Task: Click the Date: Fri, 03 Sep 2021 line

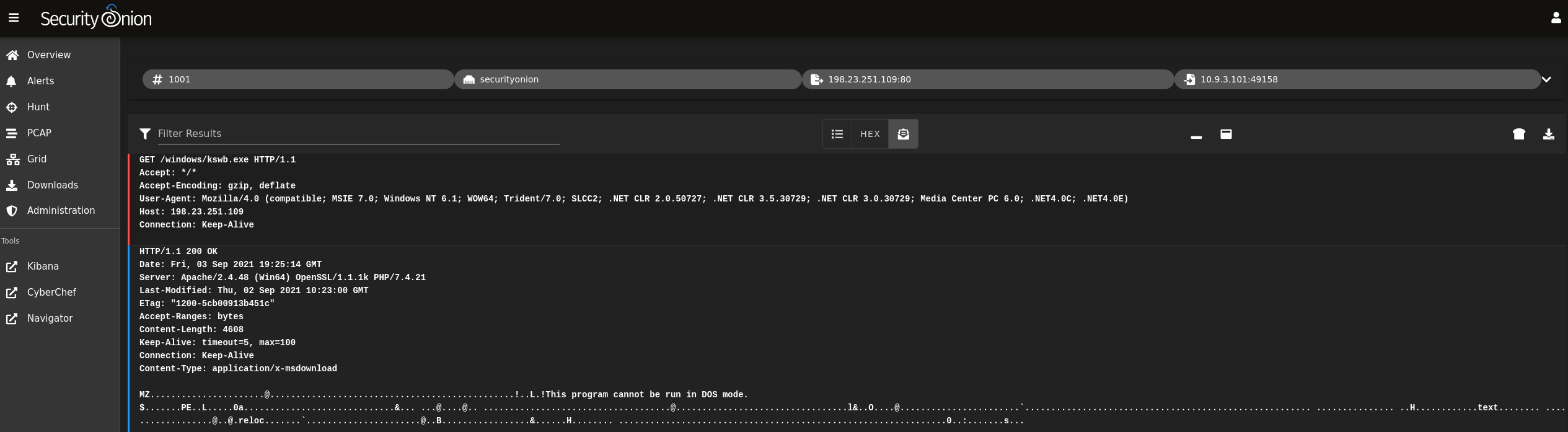Action: [231, 265]
